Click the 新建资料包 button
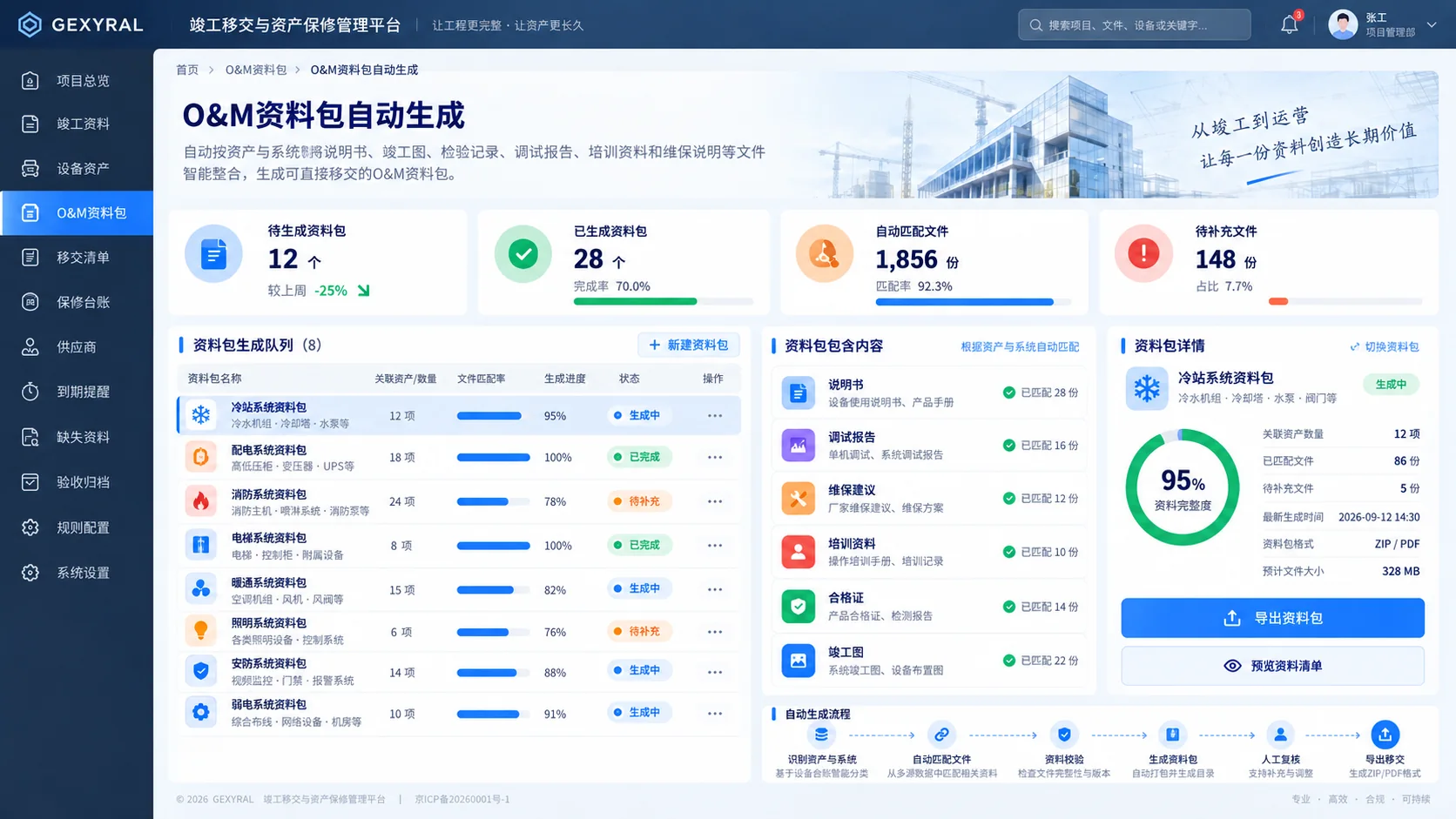 pos(689,345)
